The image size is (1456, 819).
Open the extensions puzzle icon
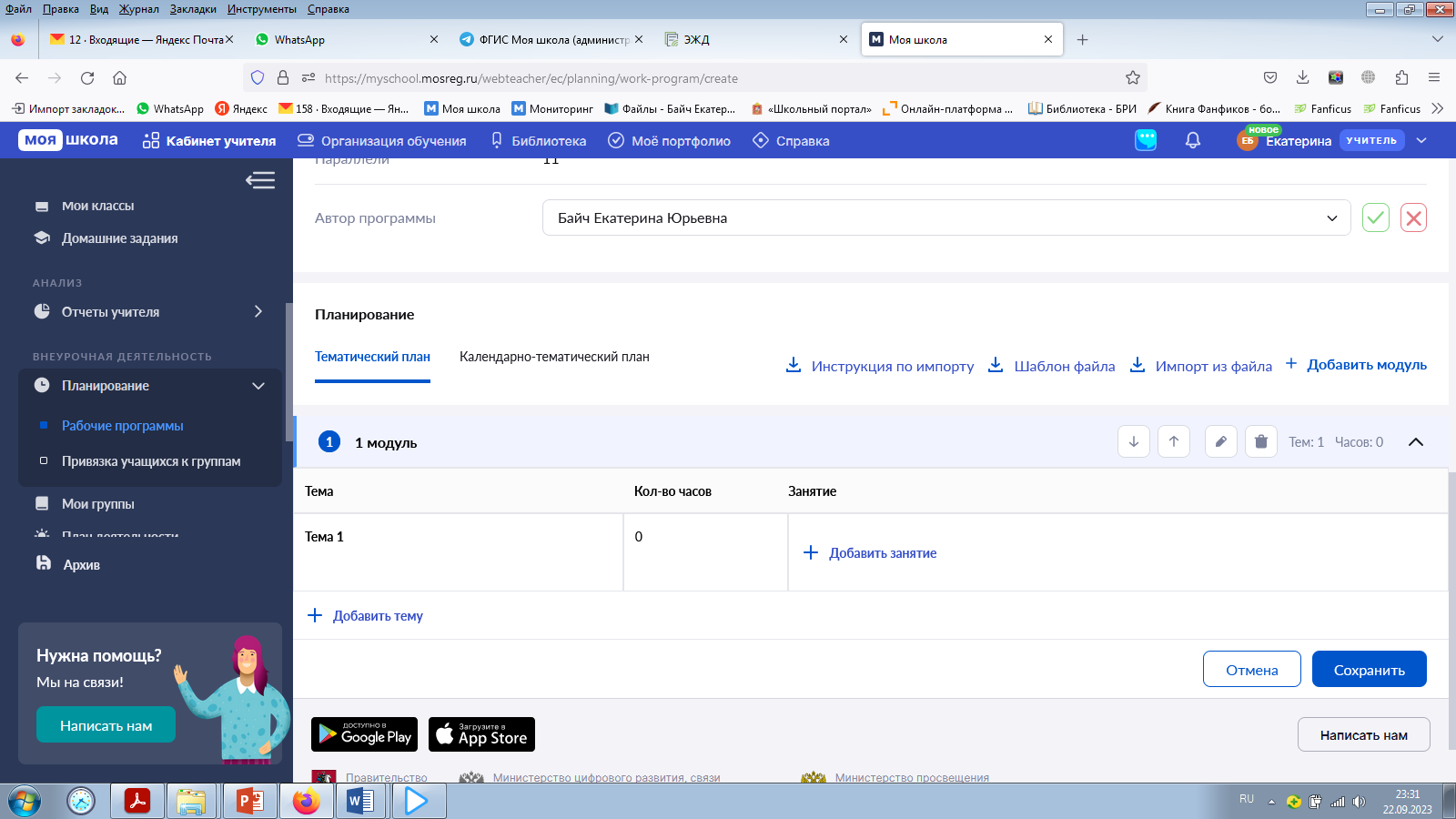tap(1401, 77)
